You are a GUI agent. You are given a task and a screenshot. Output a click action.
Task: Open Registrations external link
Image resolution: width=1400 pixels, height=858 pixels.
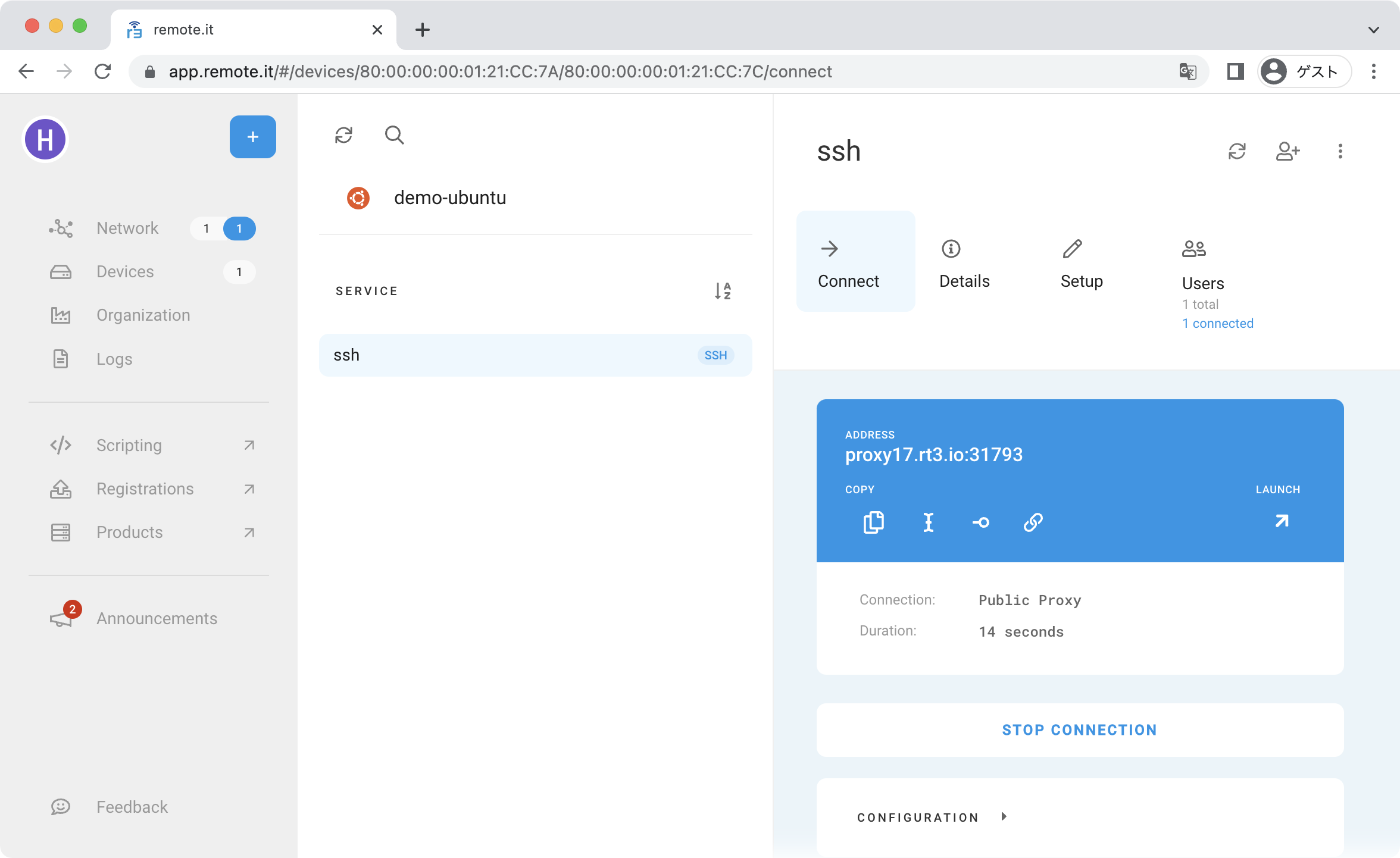(149, 489)
